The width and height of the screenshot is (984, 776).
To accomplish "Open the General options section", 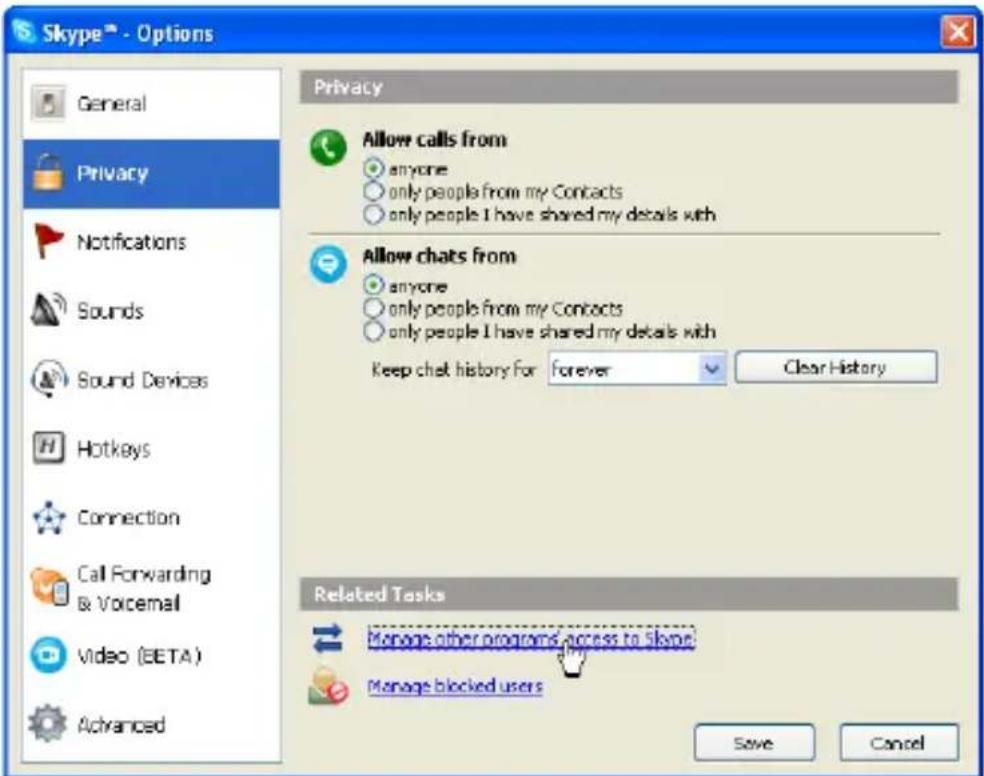I will pyautogui.click(x=151, y=104).
